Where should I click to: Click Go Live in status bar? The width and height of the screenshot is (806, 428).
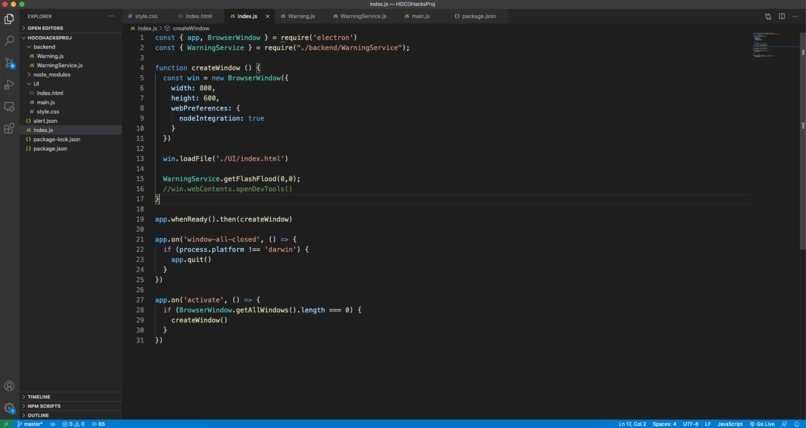pos(762,424)
